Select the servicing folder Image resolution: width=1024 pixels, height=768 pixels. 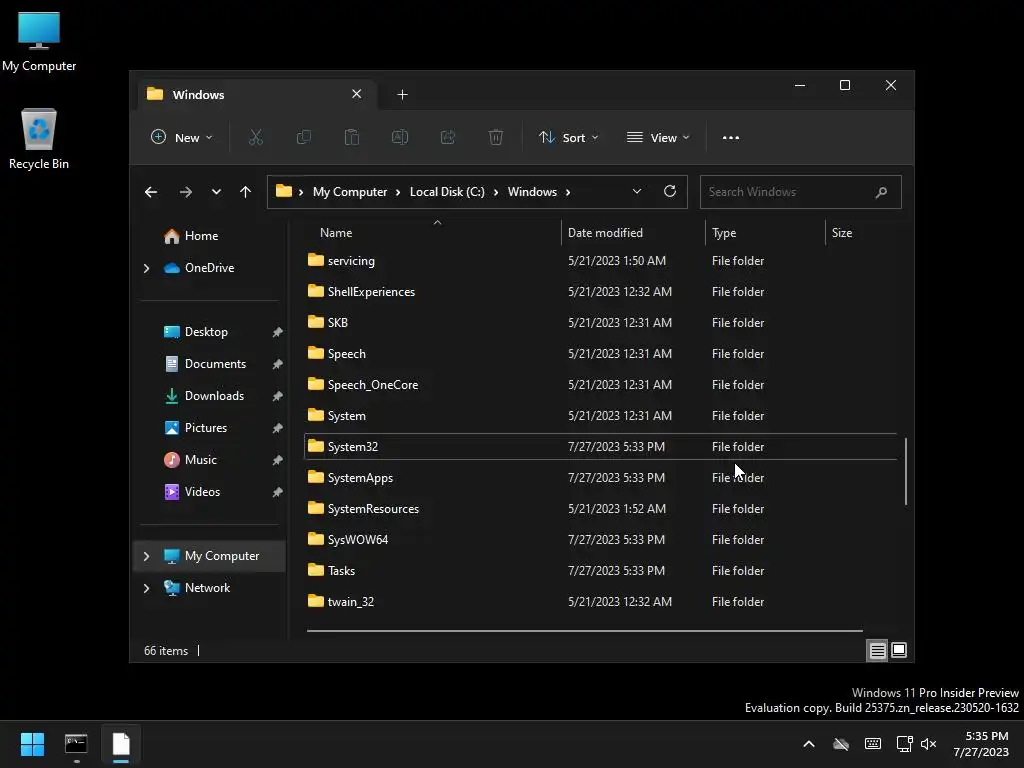tap(601, 261)
